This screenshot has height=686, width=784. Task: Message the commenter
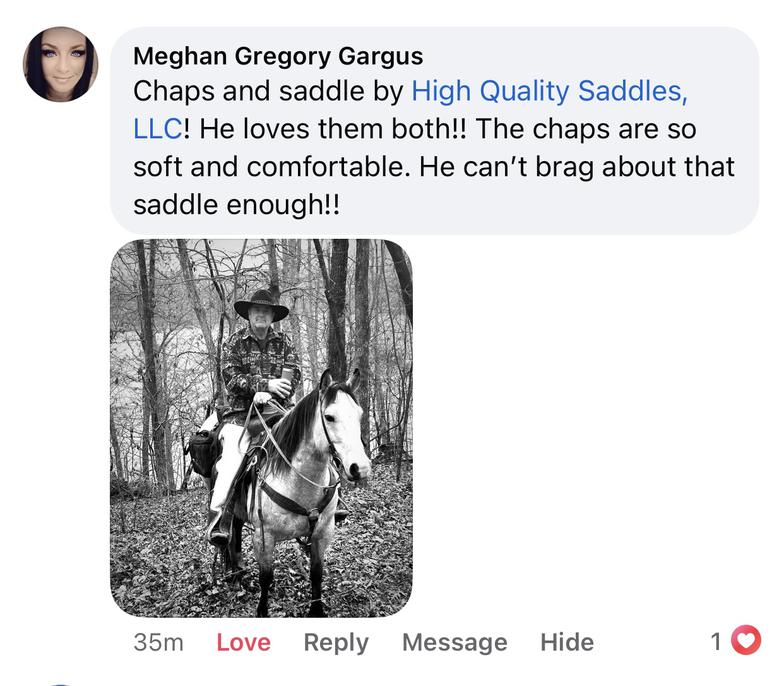454,642
